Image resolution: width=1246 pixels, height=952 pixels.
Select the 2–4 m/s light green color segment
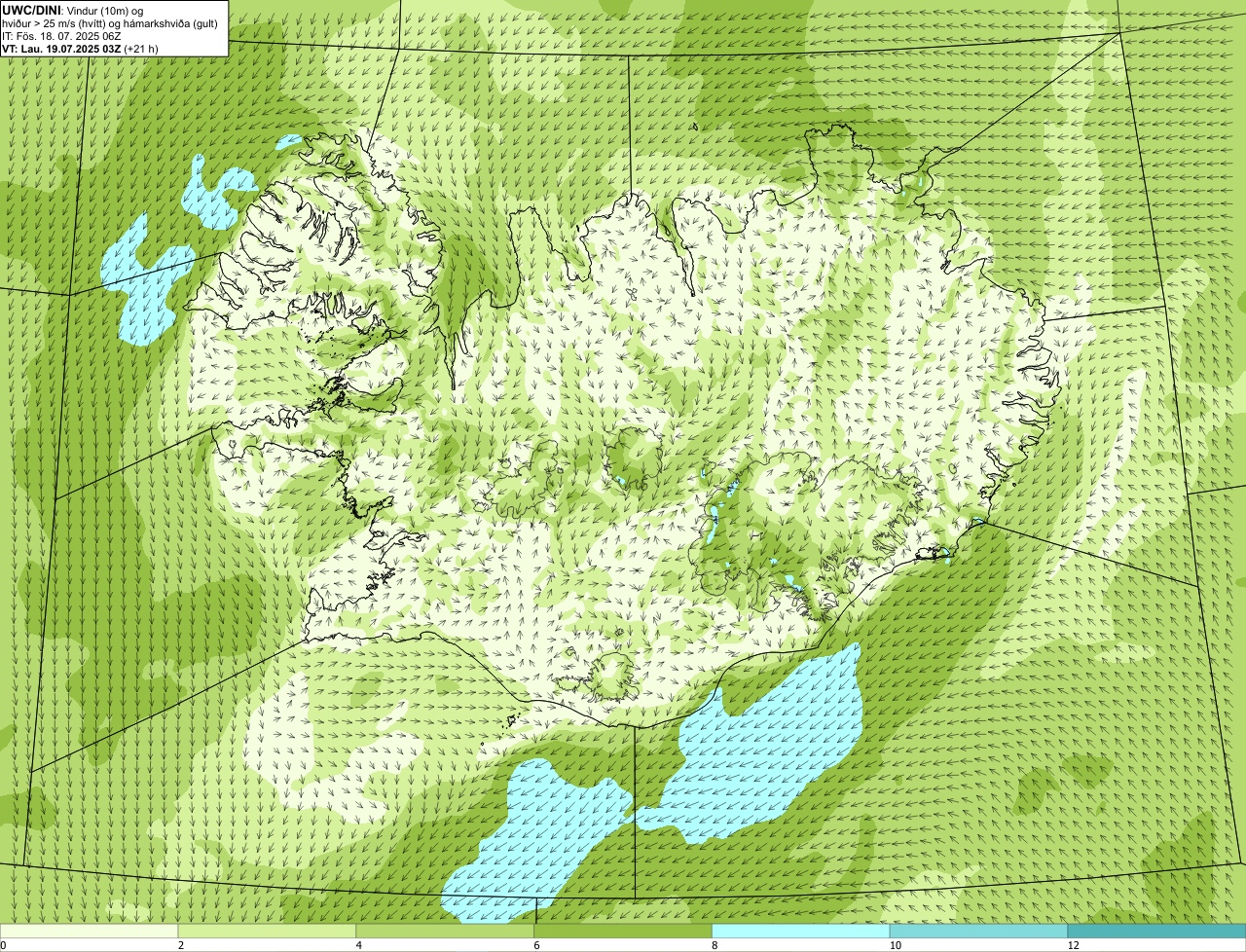(267, 932)
